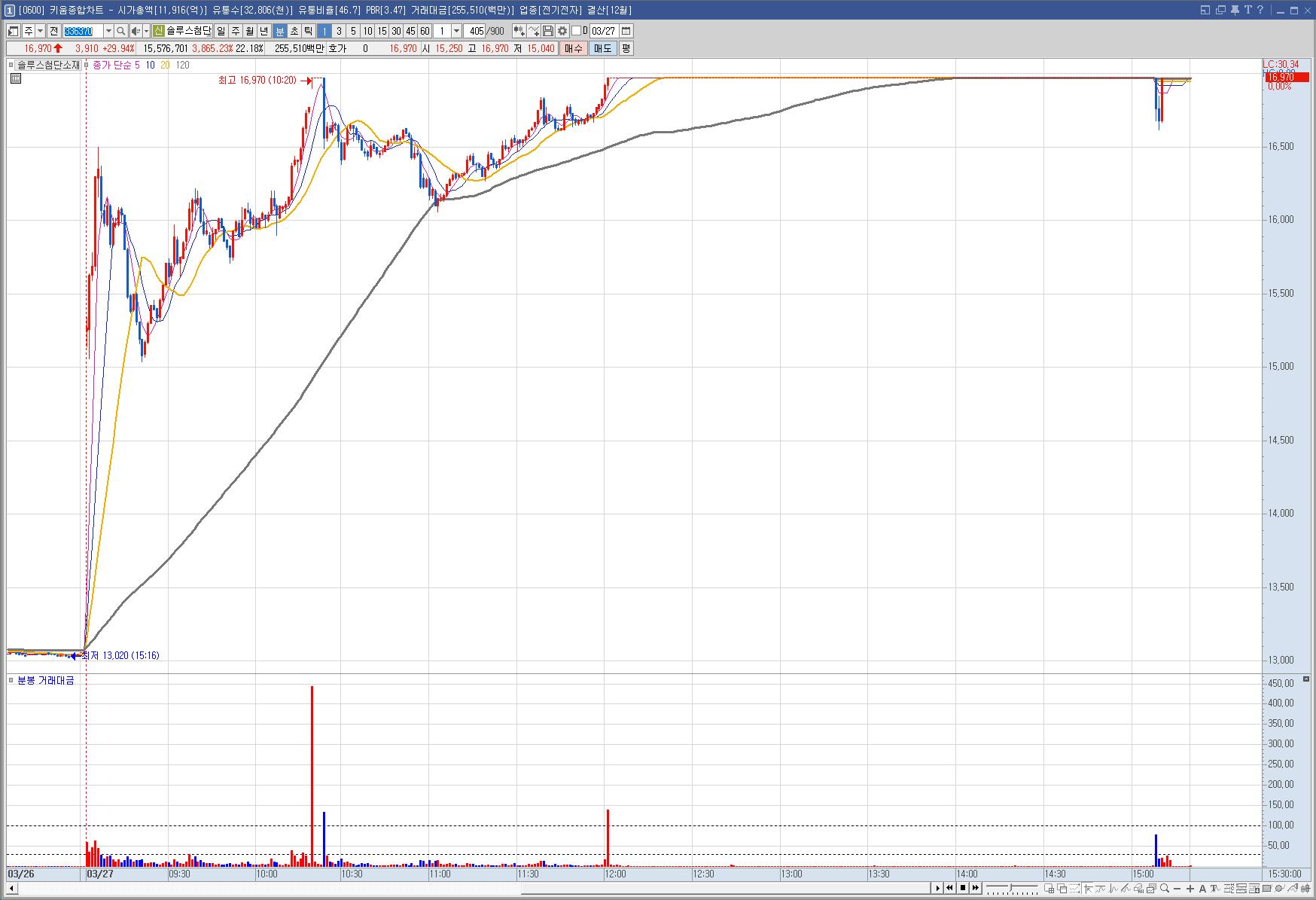Click the left scroll arrow at bottom
The image size is (1316, 900).
[11, 889]
